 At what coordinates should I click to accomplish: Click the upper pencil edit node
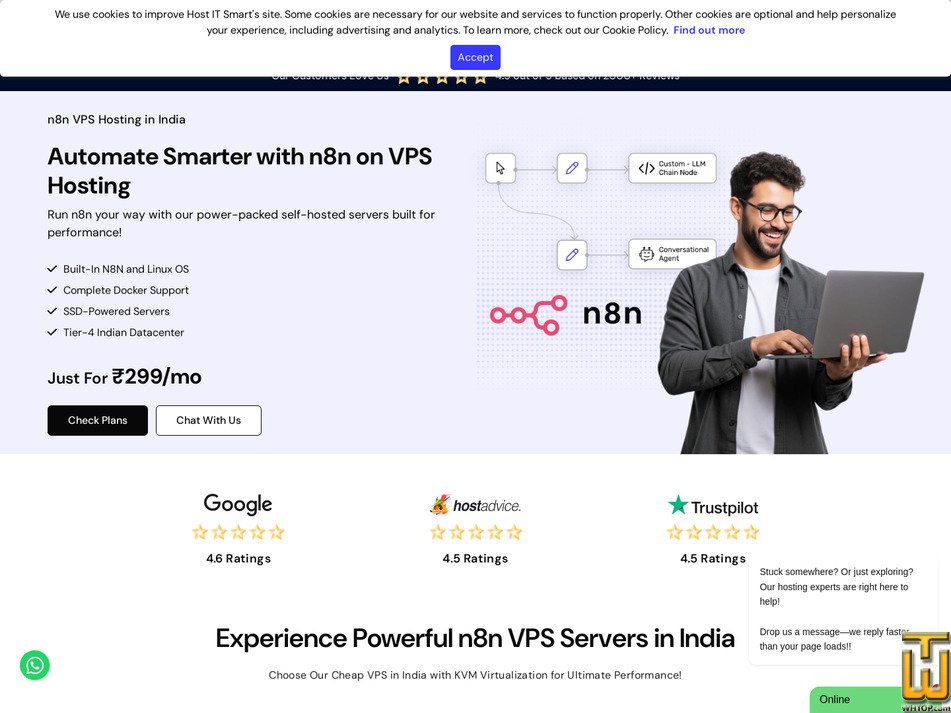pyautogui.click(x=572, y=168)
